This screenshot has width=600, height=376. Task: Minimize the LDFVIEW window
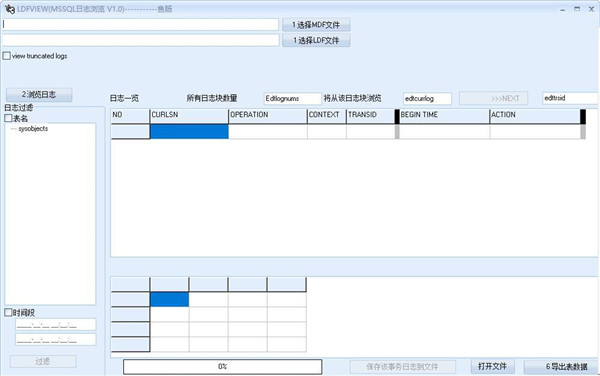tap(562, 9)
